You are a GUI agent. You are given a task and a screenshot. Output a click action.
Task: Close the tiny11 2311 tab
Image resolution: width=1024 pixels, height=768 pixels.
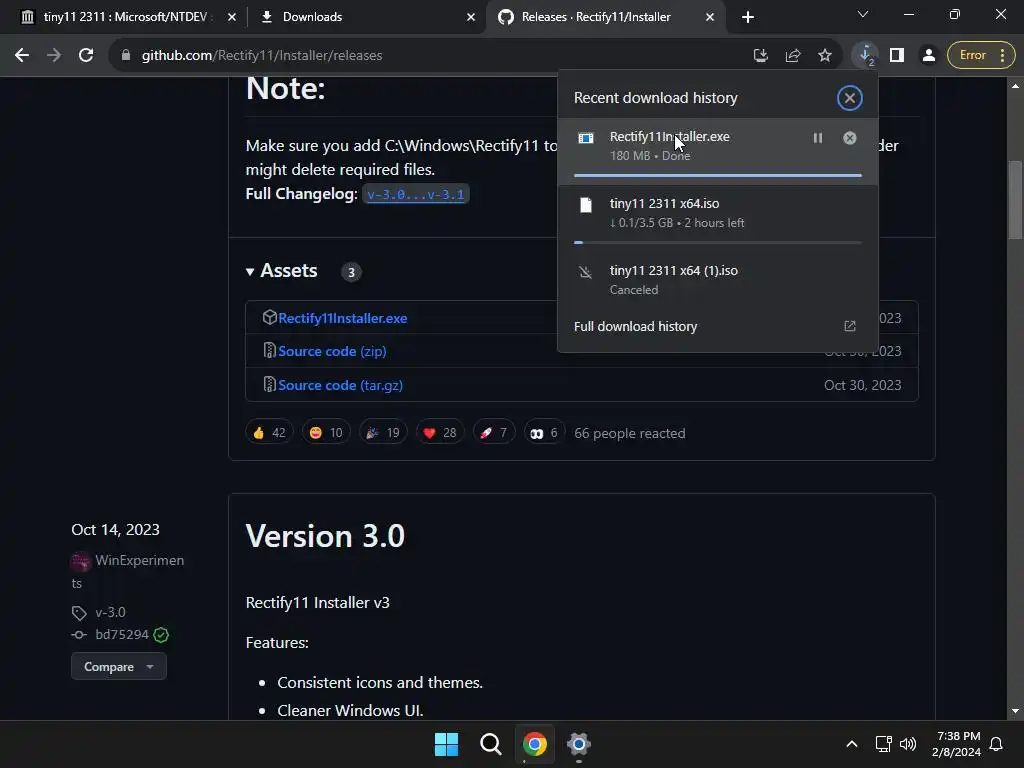pos(232,17)
